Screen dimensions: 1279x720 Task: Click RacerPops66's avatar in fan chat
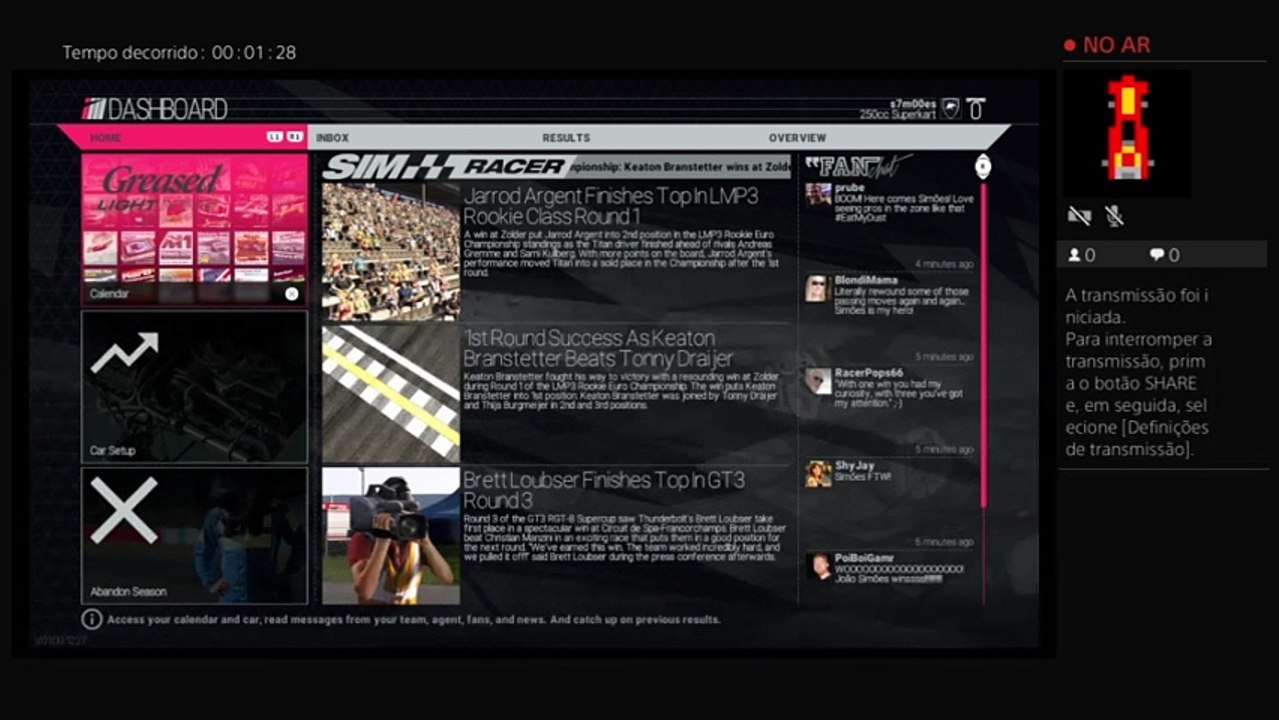pos(818,381)
